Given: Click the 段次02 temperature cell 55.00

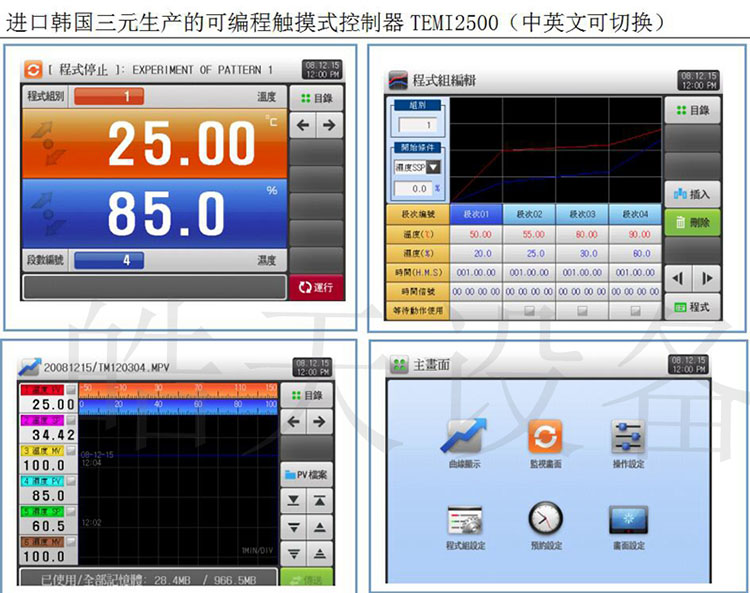Looking at the screenshot, I should coord(529,234).
